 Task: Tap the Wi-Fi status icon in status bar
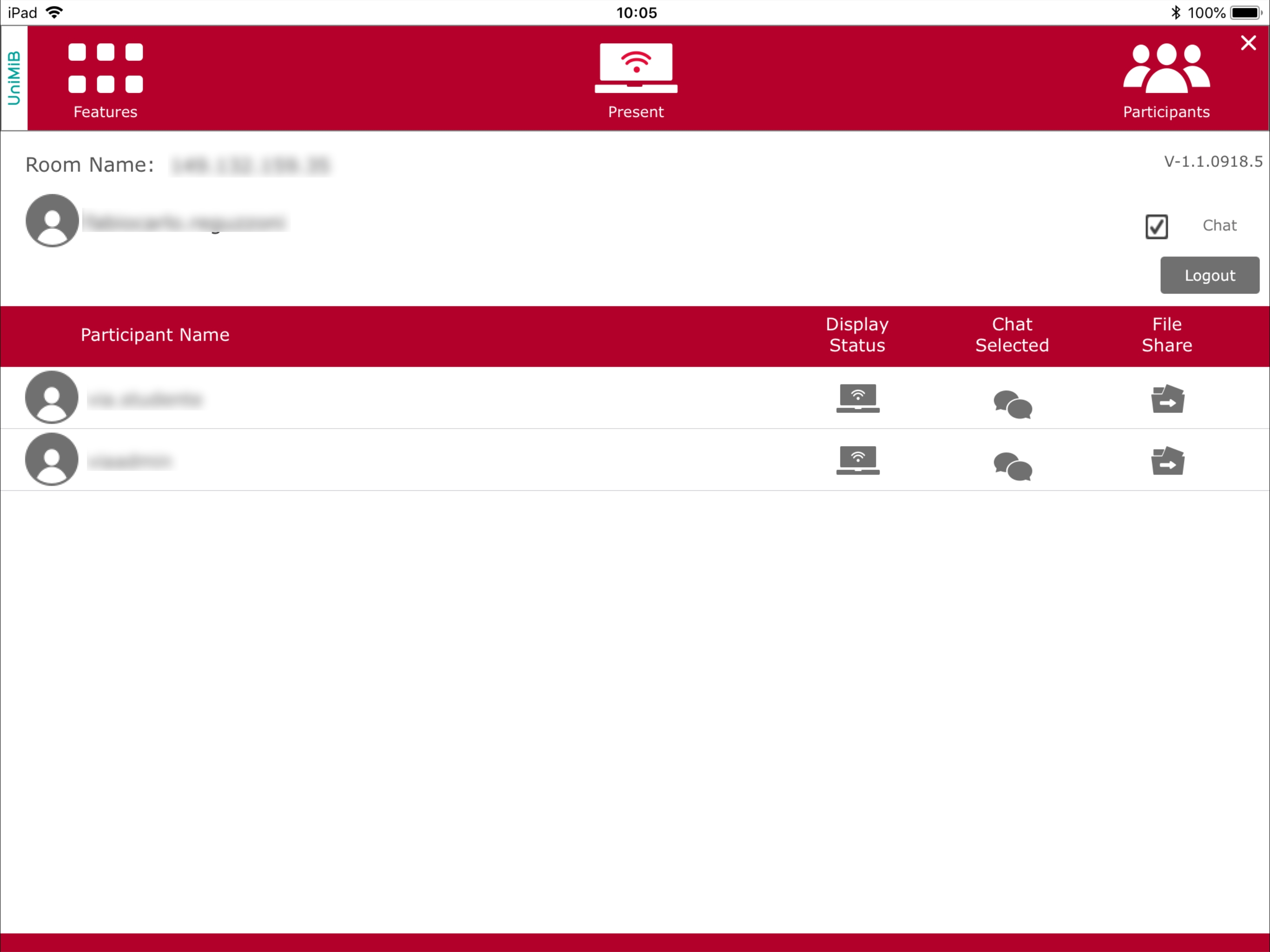tap(54, 12)
